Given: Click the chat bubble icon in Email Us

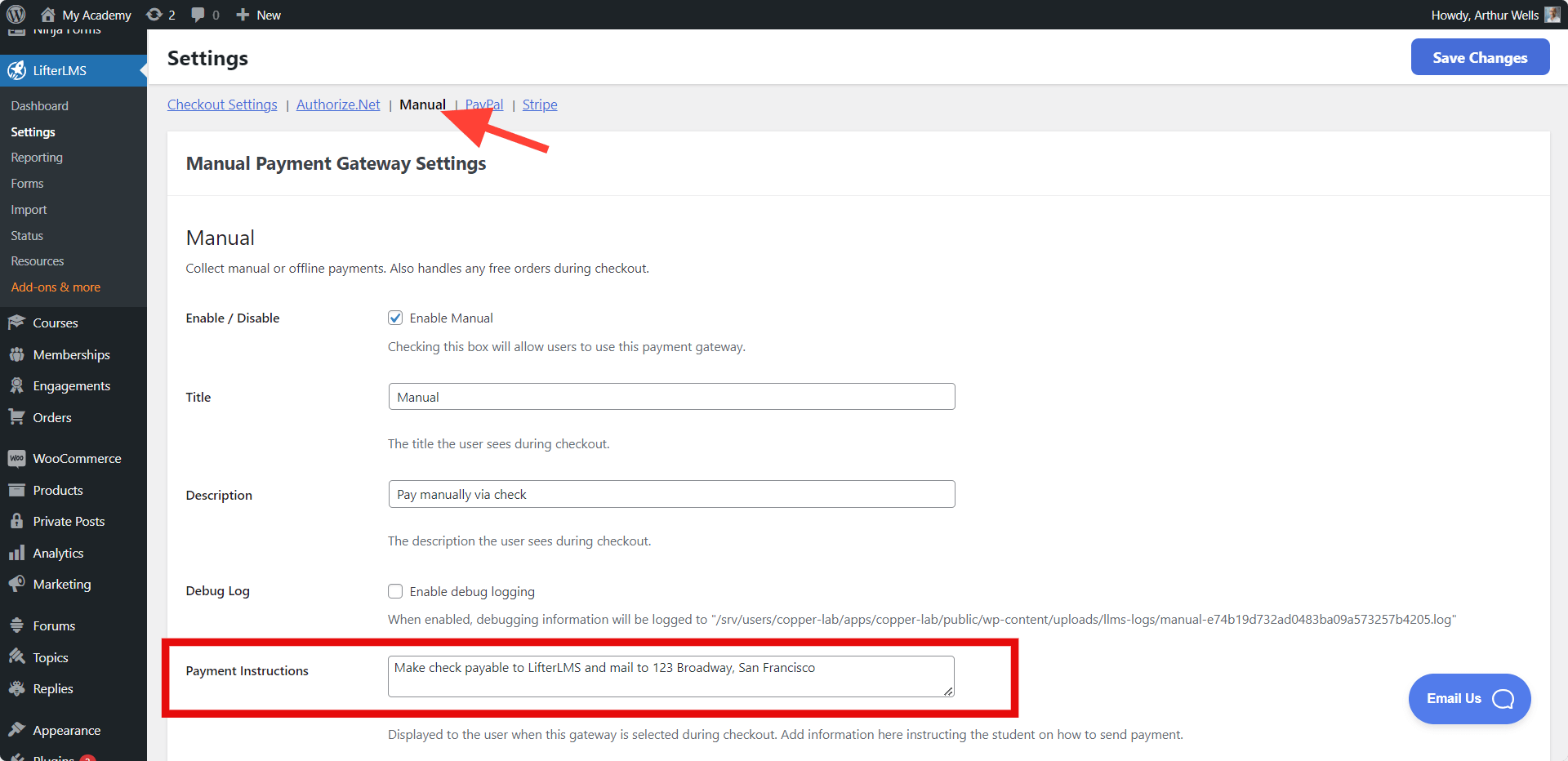Looking at the screenshot, I should click(x=1503, y=699).
